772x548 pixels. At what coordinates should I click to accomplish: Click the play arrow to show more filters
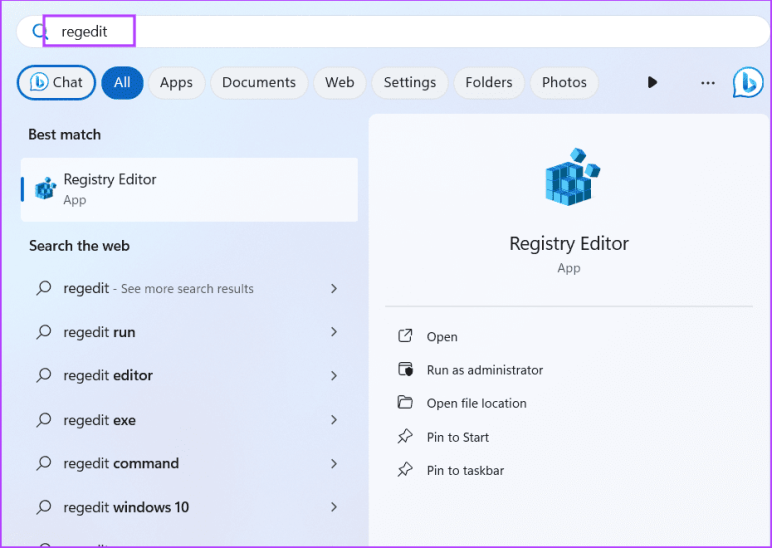coord(652,82)
